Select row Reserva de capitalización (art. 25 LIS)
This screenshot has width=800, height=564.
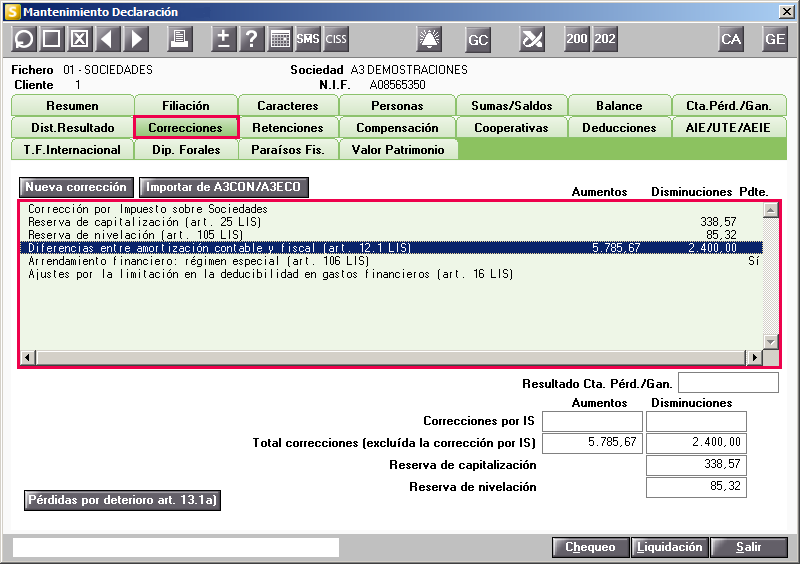[391, 222]
